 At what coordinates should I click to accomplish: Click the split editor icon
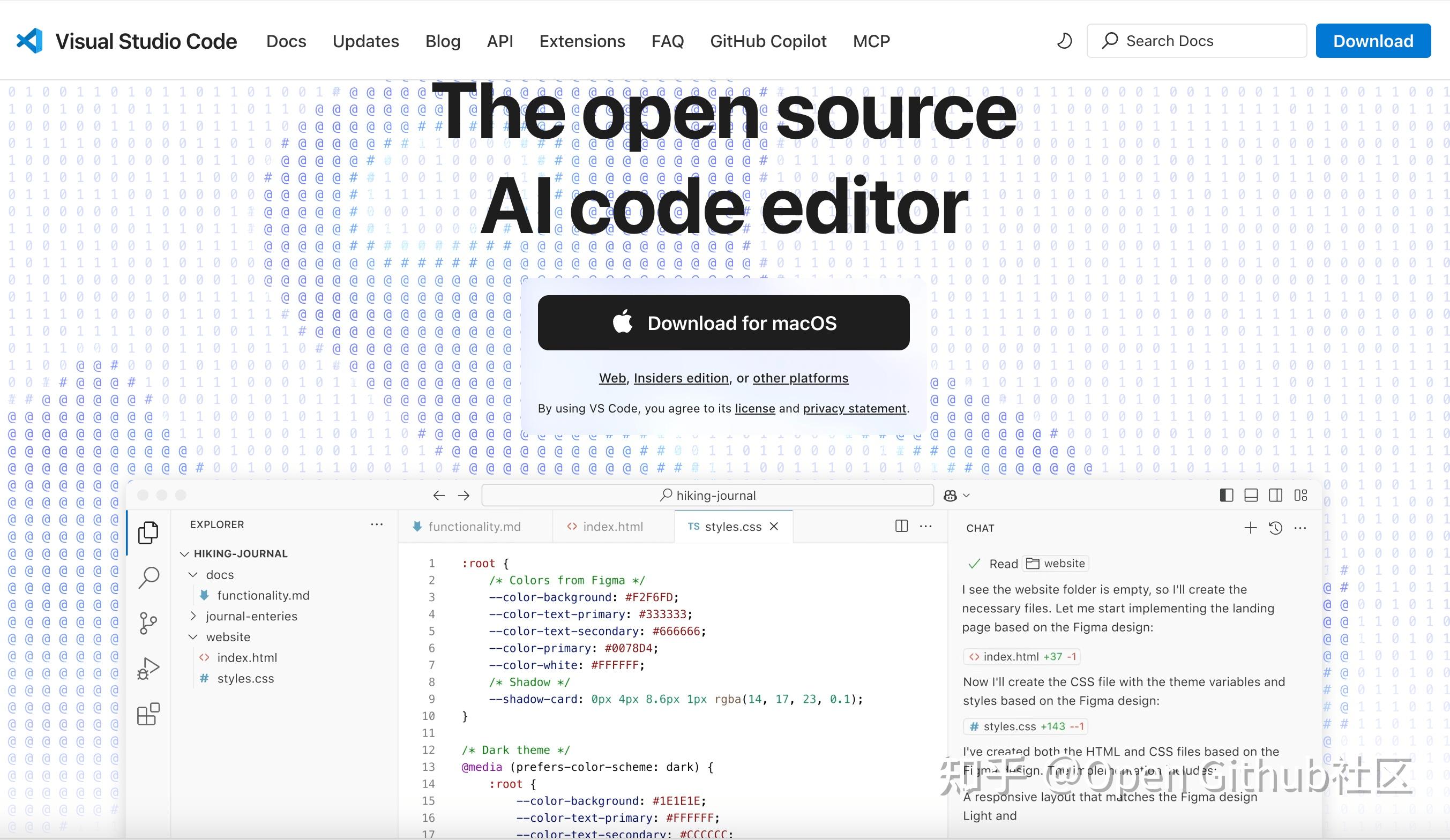tap(902, 526)
